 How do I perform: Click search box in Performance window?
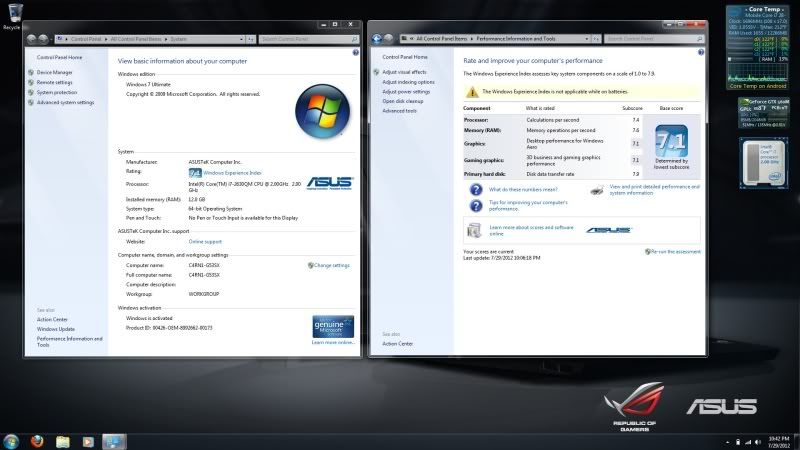click(x=654, y=39)
